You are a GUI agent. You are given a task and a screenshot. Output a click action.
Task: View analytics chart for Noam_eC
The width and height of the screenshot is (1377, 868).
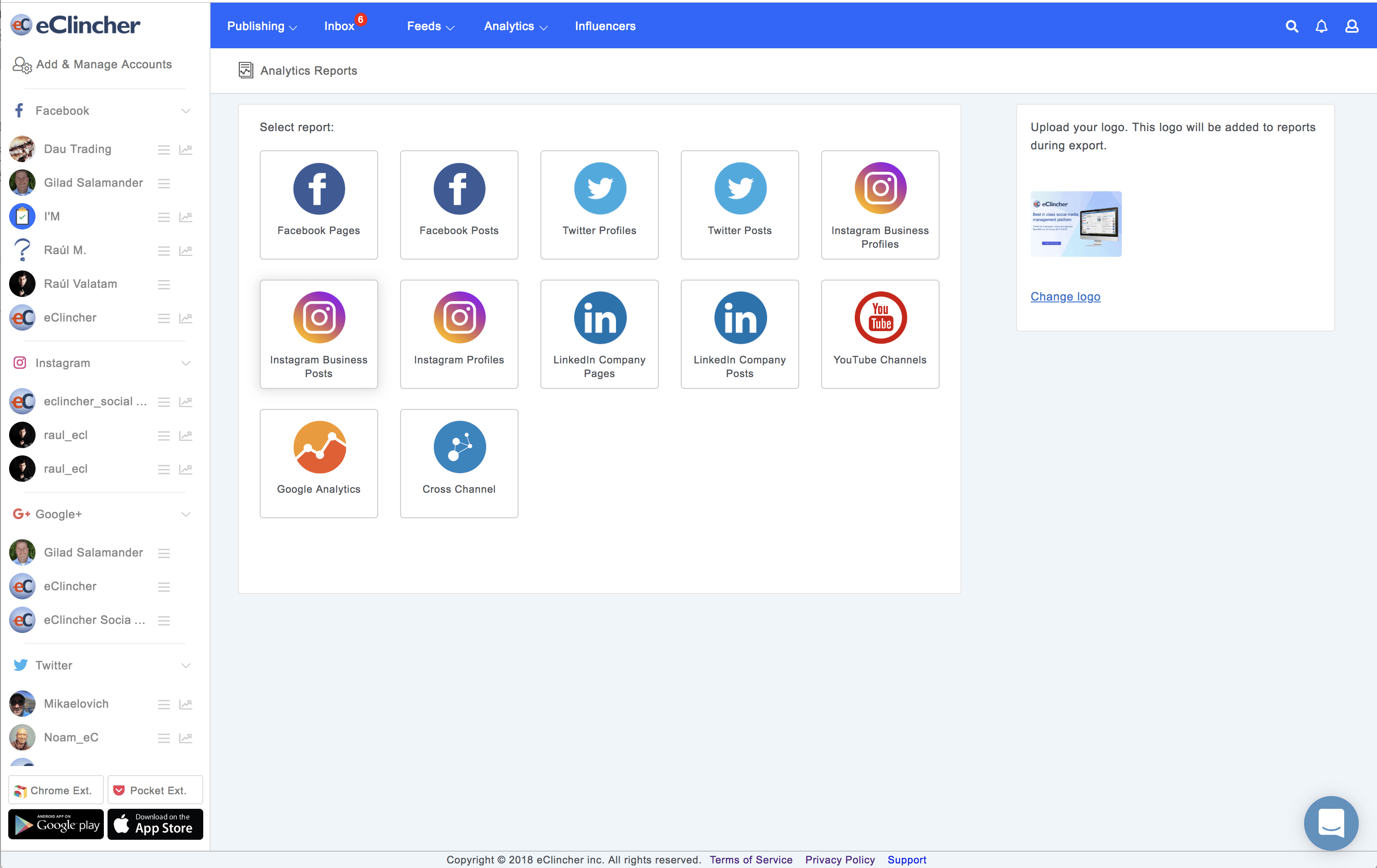coord(186,738)
